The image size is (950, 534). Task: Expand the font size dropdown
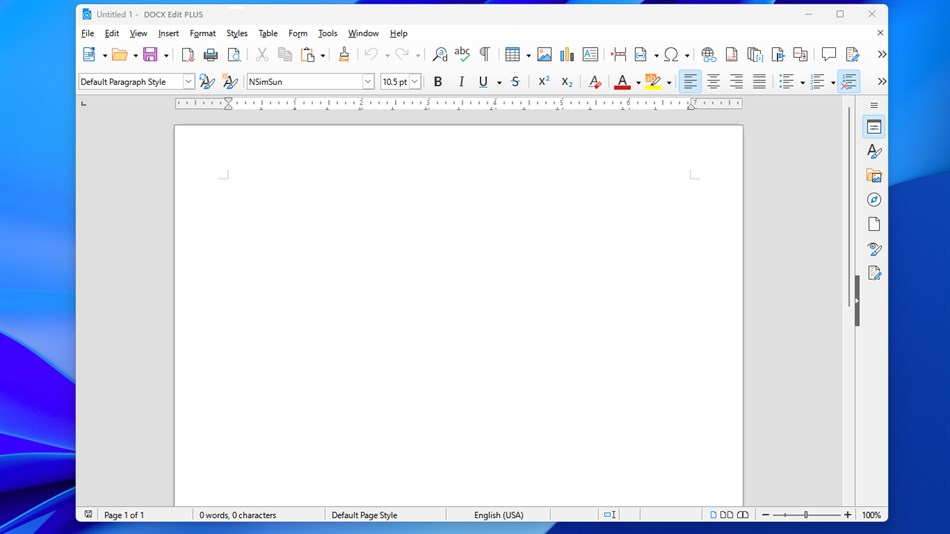tap(415, 82)
